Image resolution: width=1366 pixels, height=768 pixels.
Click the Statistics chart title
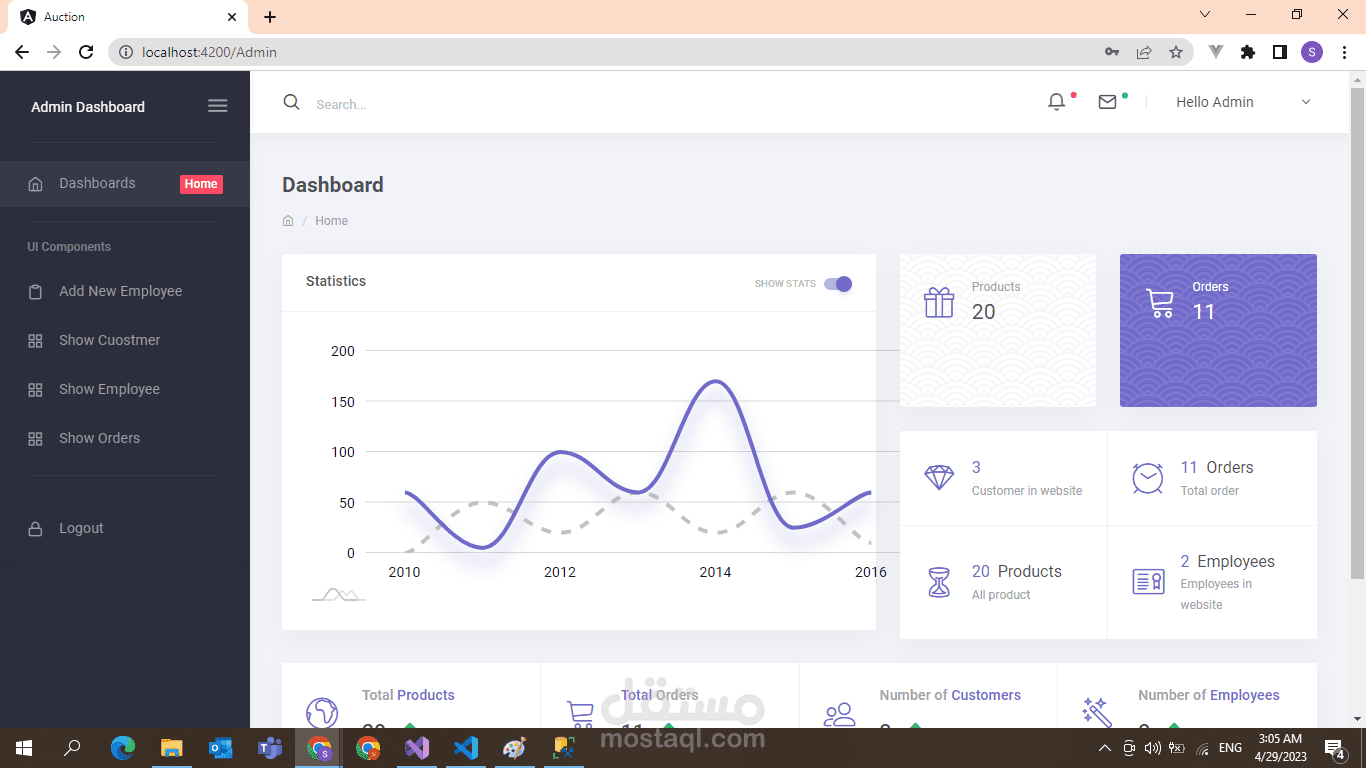click(x=336, y=281)
